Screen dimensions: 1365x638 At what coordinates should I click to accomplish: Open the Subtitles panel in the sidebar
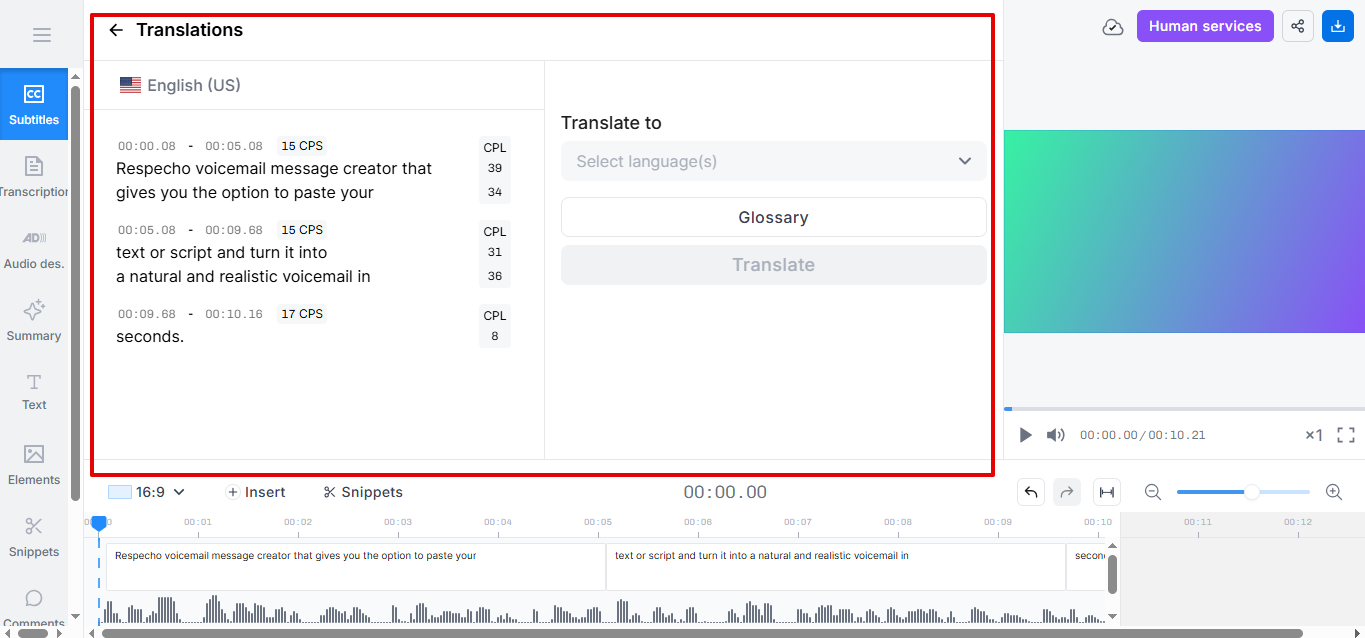tap(34, 104)
